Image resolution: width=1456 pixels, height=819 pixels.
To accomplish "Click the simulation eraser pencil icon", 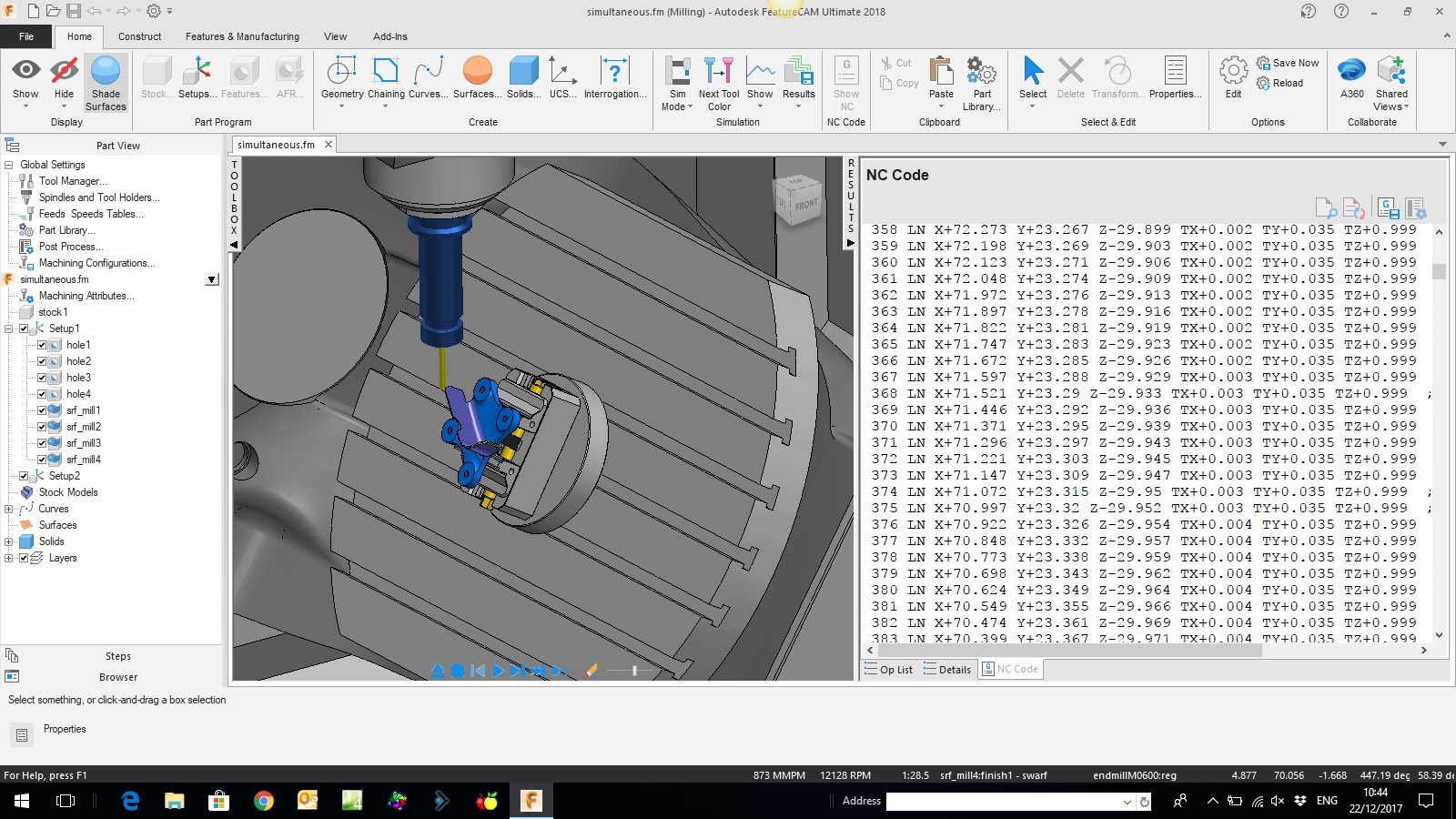I will [x=591, y=671].
